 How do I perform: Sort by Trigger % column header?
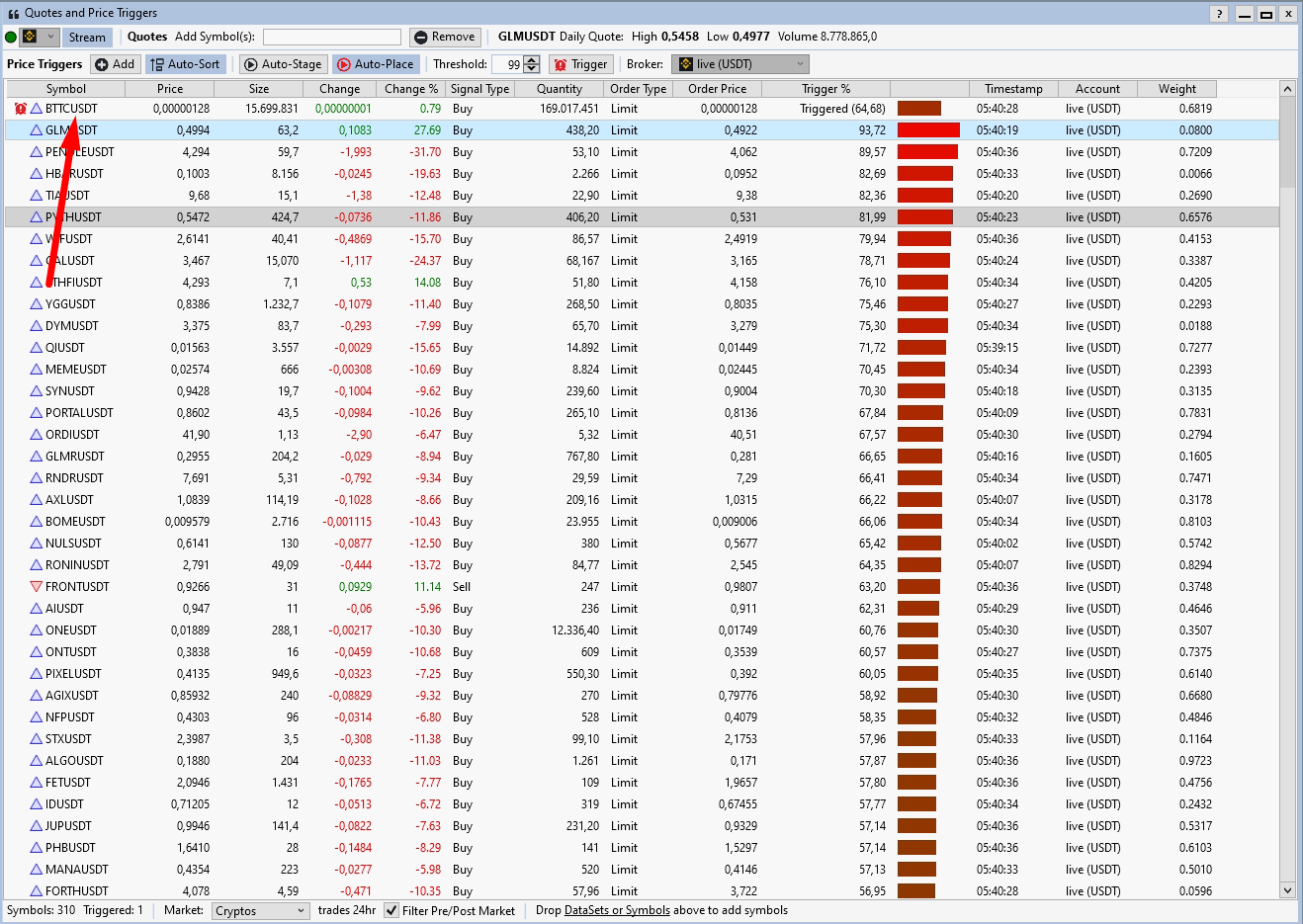pyautogui.click(x=825, y=89)
